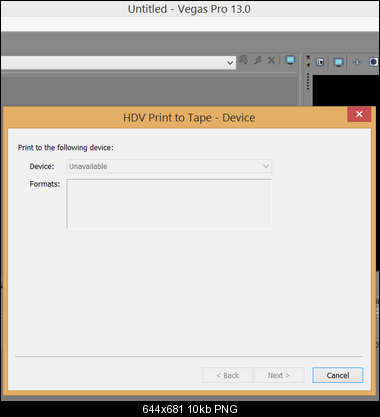The image size is (380, 417).
Task: Click the Untitled - Vegas Pro 13.0 title bar
Action: point(189,9)
